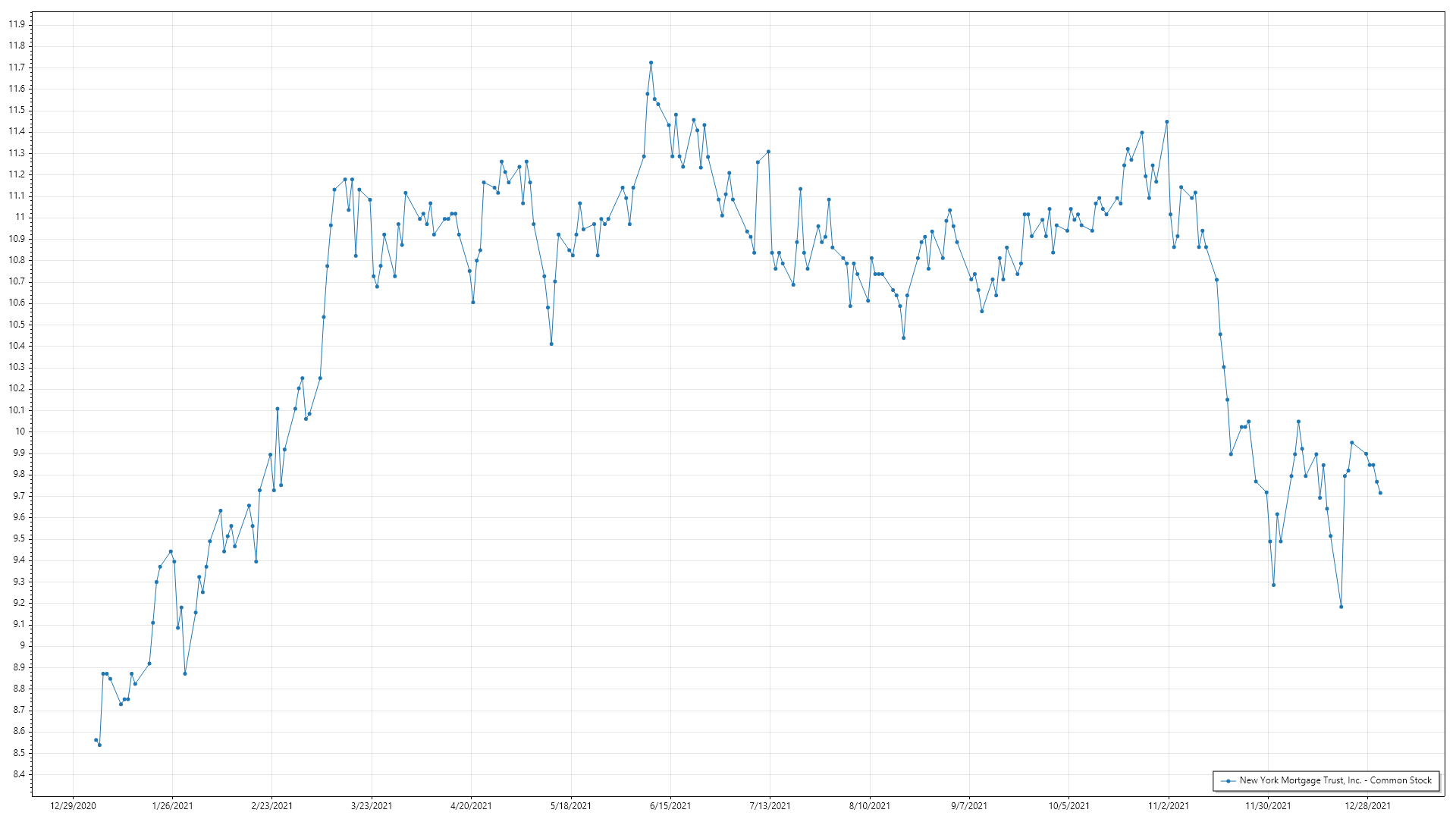This screenshot has width=1456, height=819.
Task: Select the 1/26/2021 x-axis date label
Action: tap(172, 805)
